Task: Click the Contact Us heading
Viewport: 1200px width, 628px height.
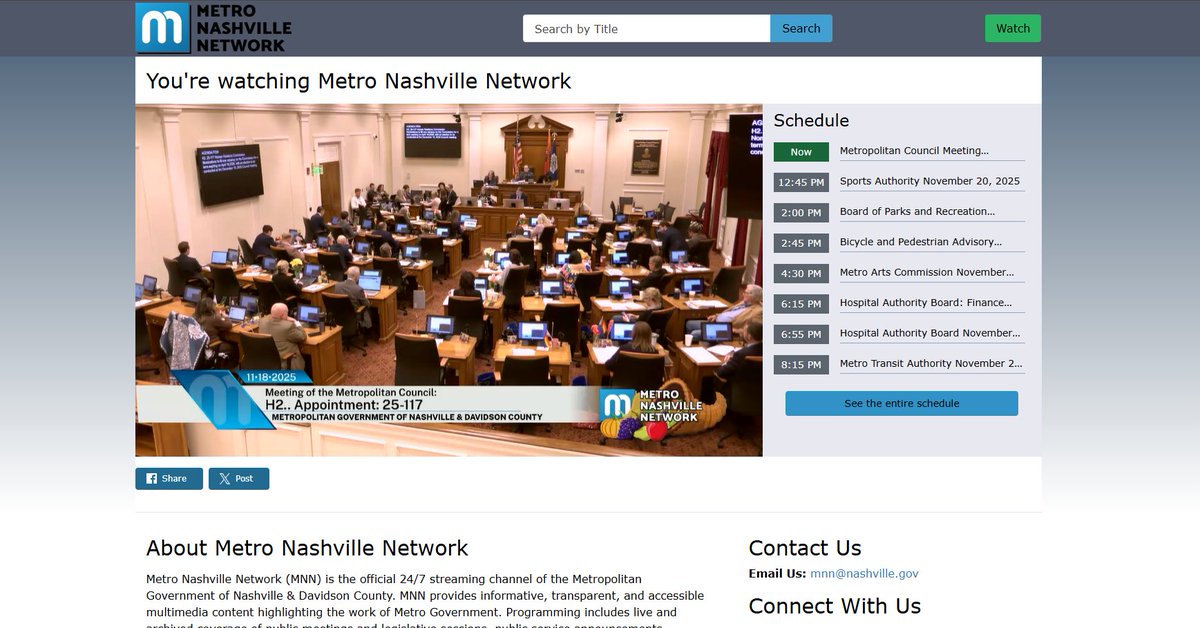Action: pyautogui.click(x=805, y=548)
